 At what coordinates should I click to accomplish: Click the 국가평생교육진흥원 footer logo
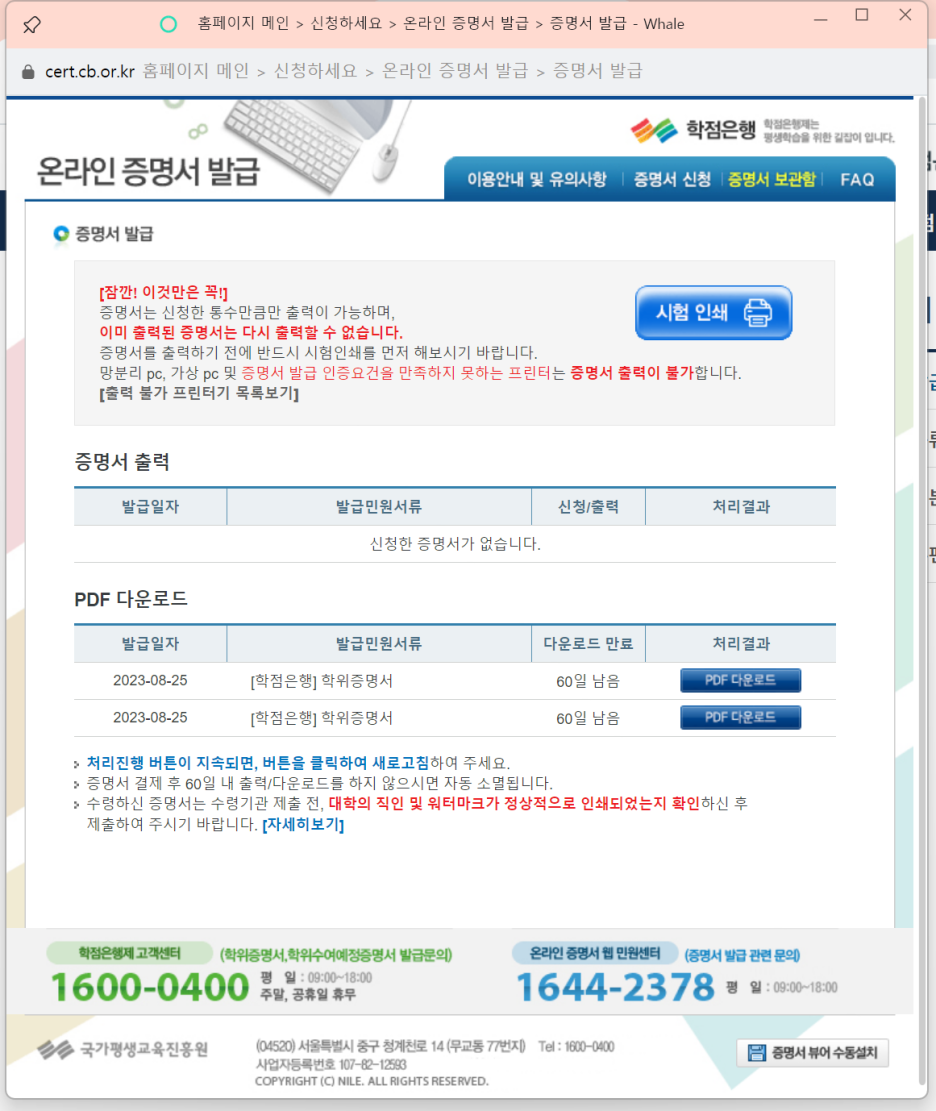(123, 1049)
